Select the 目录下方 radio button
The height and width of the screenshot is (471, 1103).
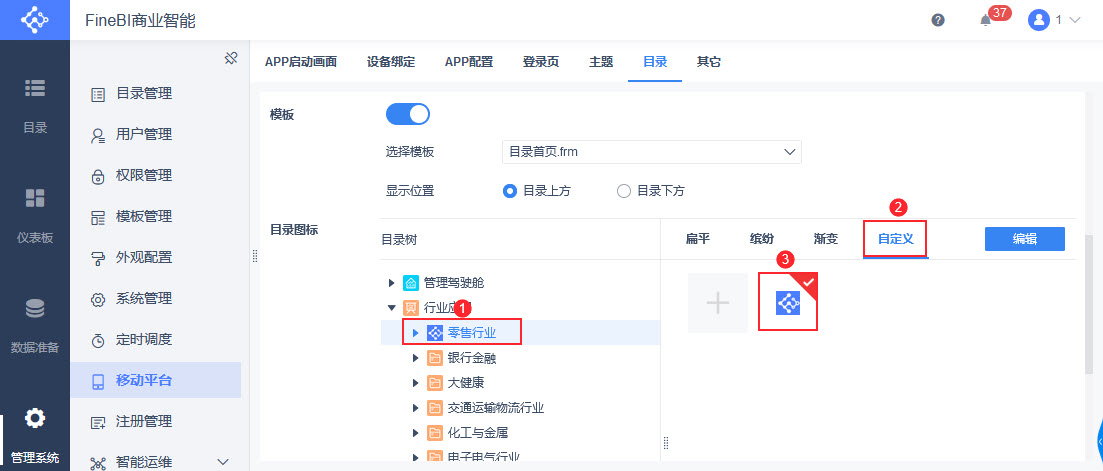coord(624,191)
